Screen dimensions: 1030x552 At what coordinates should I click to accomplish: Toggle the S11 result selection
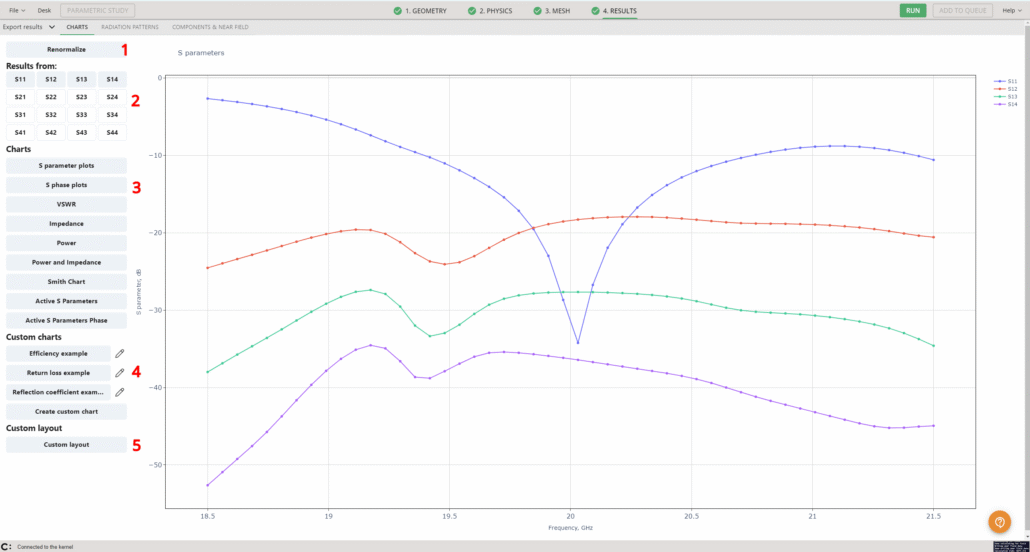point(20,79)
